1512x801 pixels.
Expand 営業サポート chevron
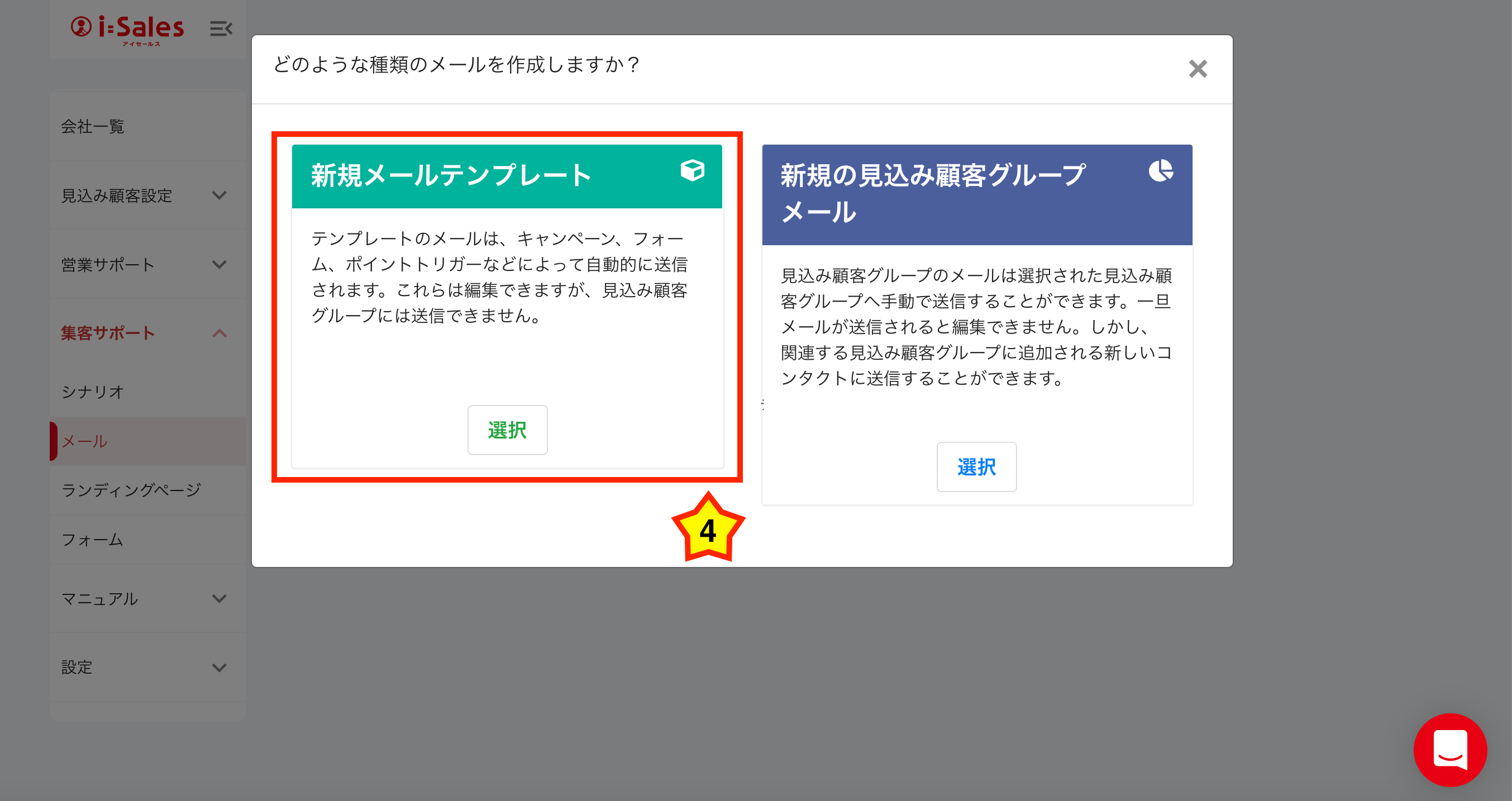pyautogui.click(x=219, y=265)
